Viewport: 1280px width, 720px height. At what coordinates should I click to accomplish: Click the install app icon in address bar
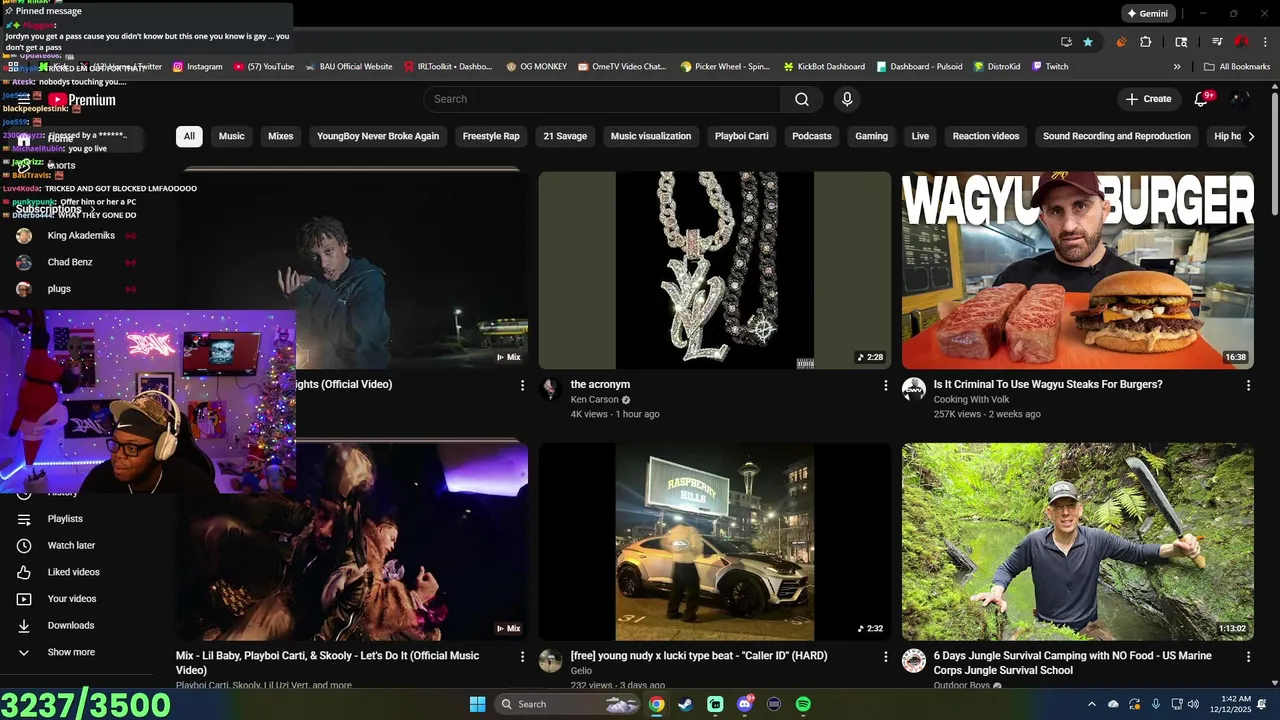[1066, 42]
